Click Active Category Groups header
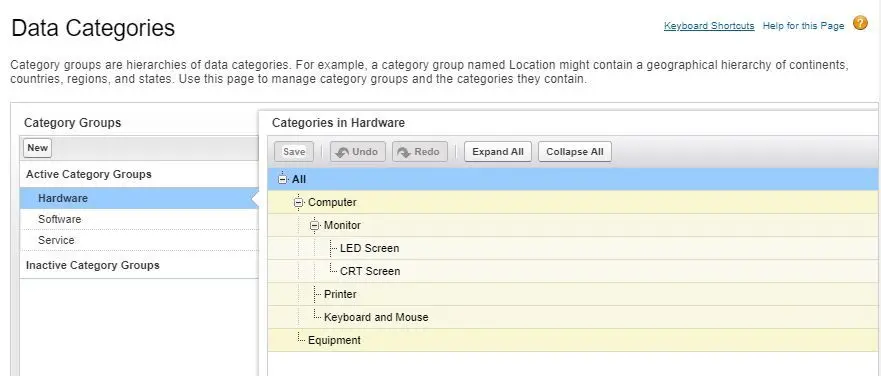 pyautogui.click(x=89, y=174)
